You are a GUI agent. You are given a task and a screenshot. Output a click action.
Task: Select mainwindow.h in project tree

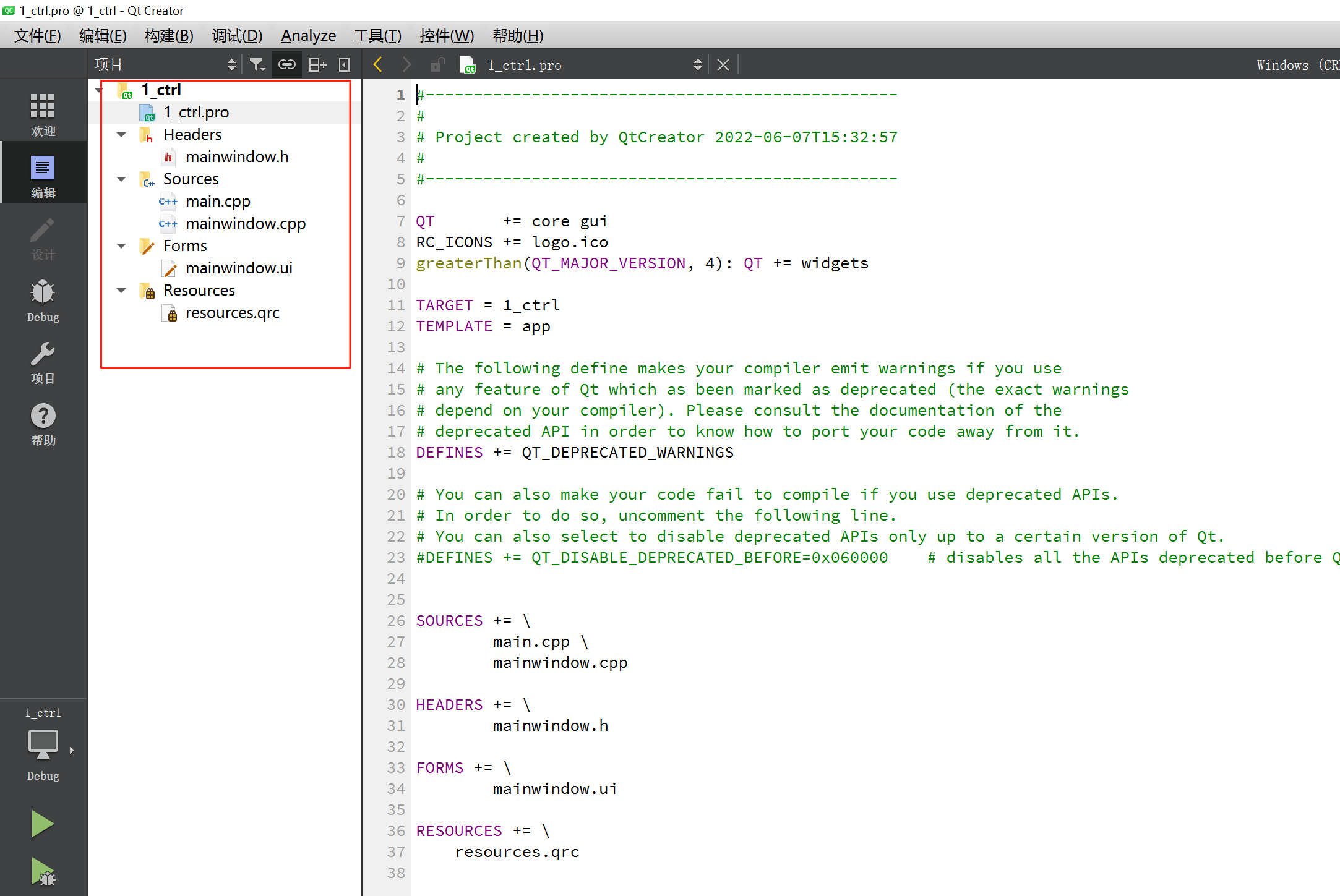[x=237, y=157]
